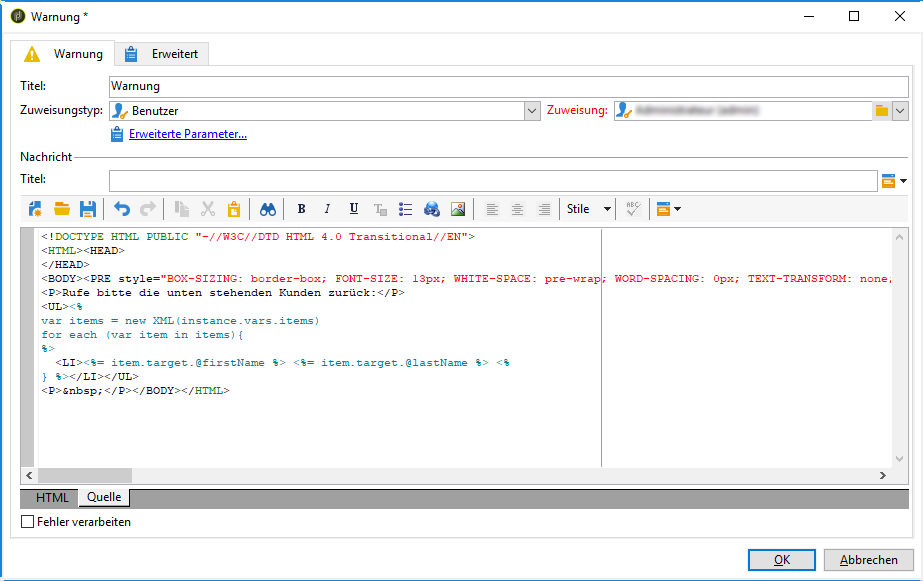923x581 pixels.
Task: Click the binoculars search icon
Action: tap(267, 209)
